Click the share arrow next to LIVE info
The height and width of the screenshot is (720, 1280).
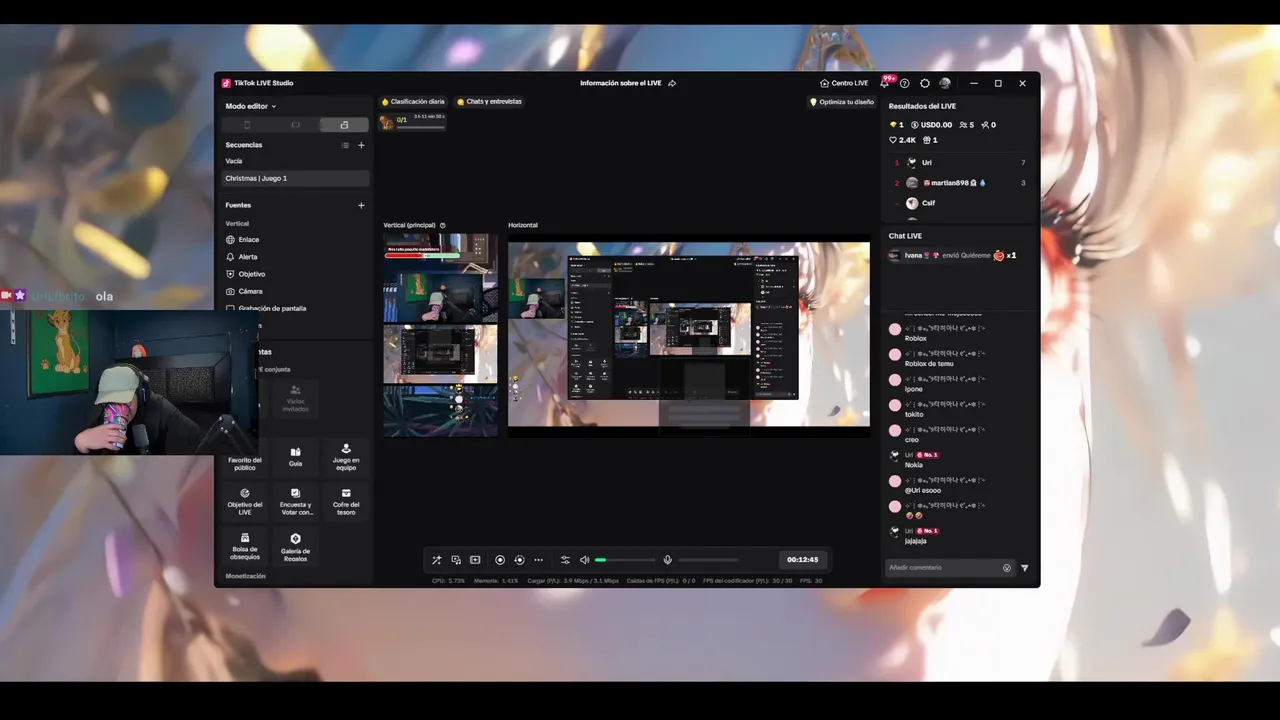point(672,83)
